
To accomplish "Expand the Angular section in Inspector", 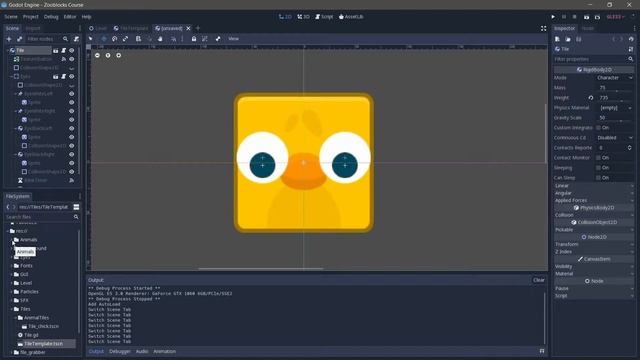I will (x=593, y=193).
